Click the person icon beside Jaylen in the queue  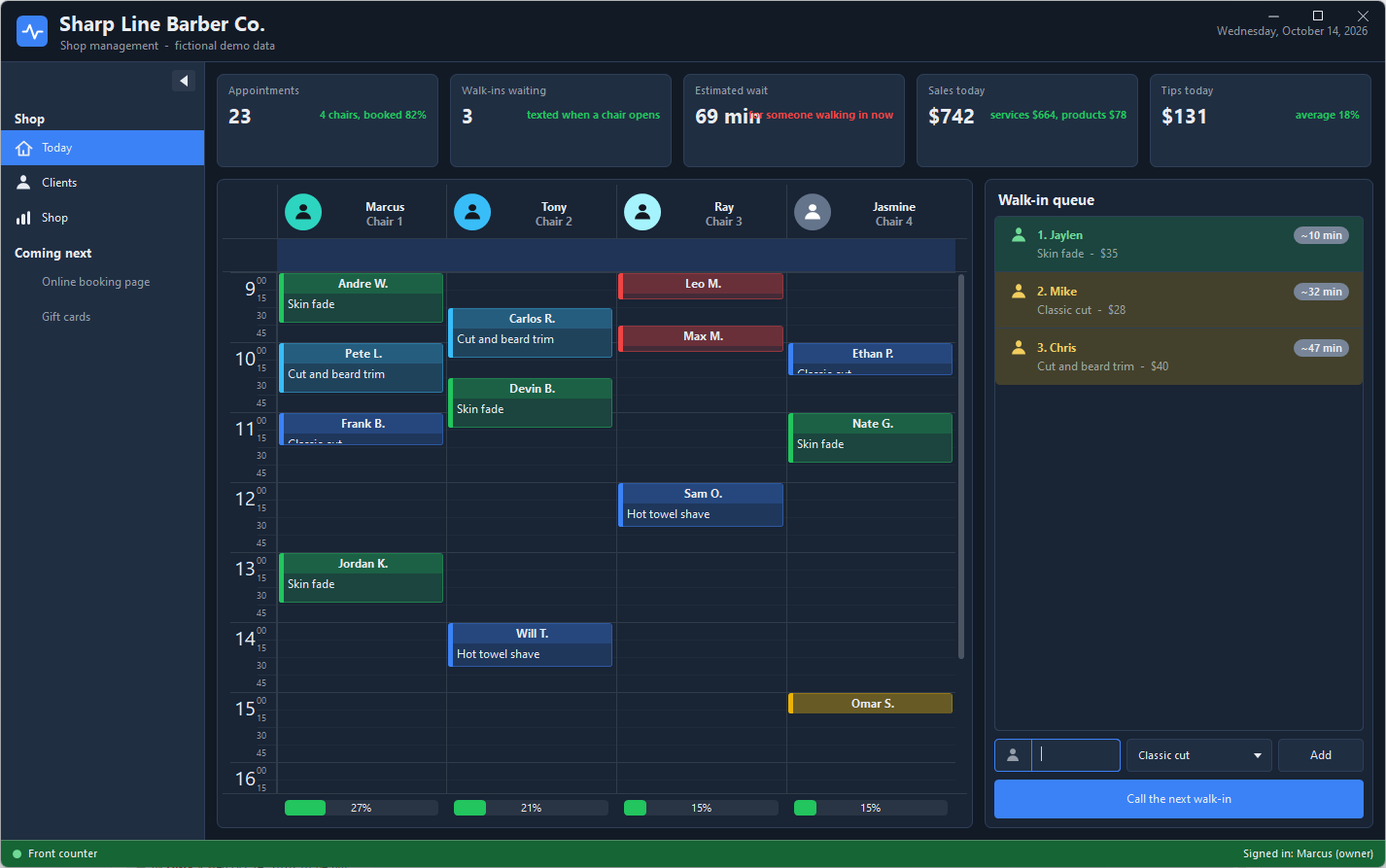point(1019,235)
